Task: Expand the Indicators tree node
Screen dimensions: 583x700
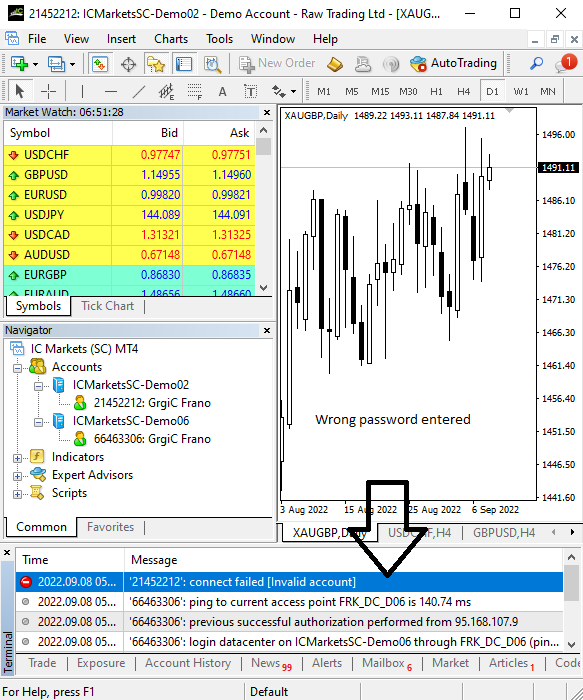Action: pyautogui.click(x=17, y=458)
